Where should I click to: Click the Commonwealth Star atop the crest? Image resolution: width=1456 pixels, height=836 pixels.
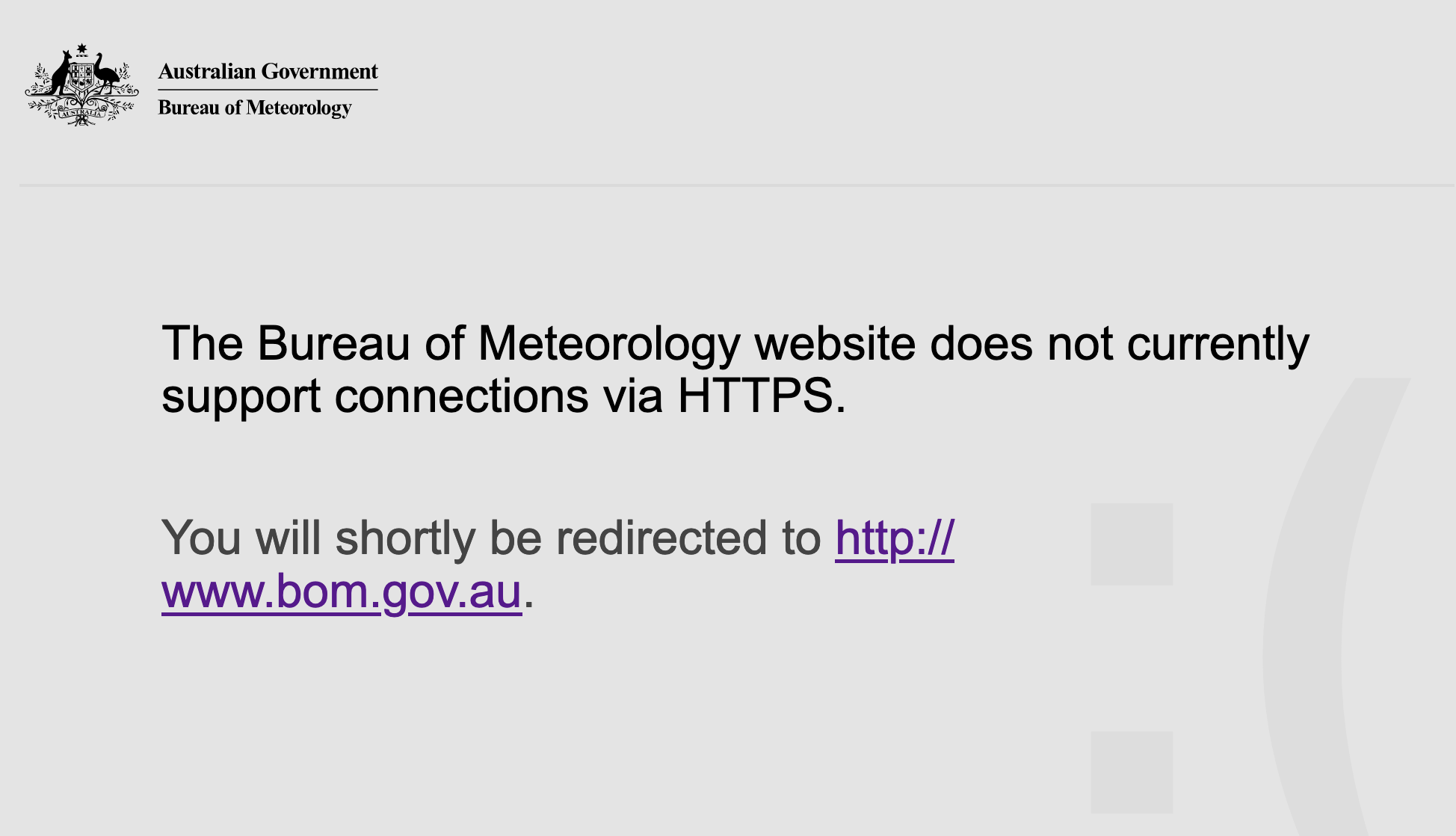[x=82, y=49]
